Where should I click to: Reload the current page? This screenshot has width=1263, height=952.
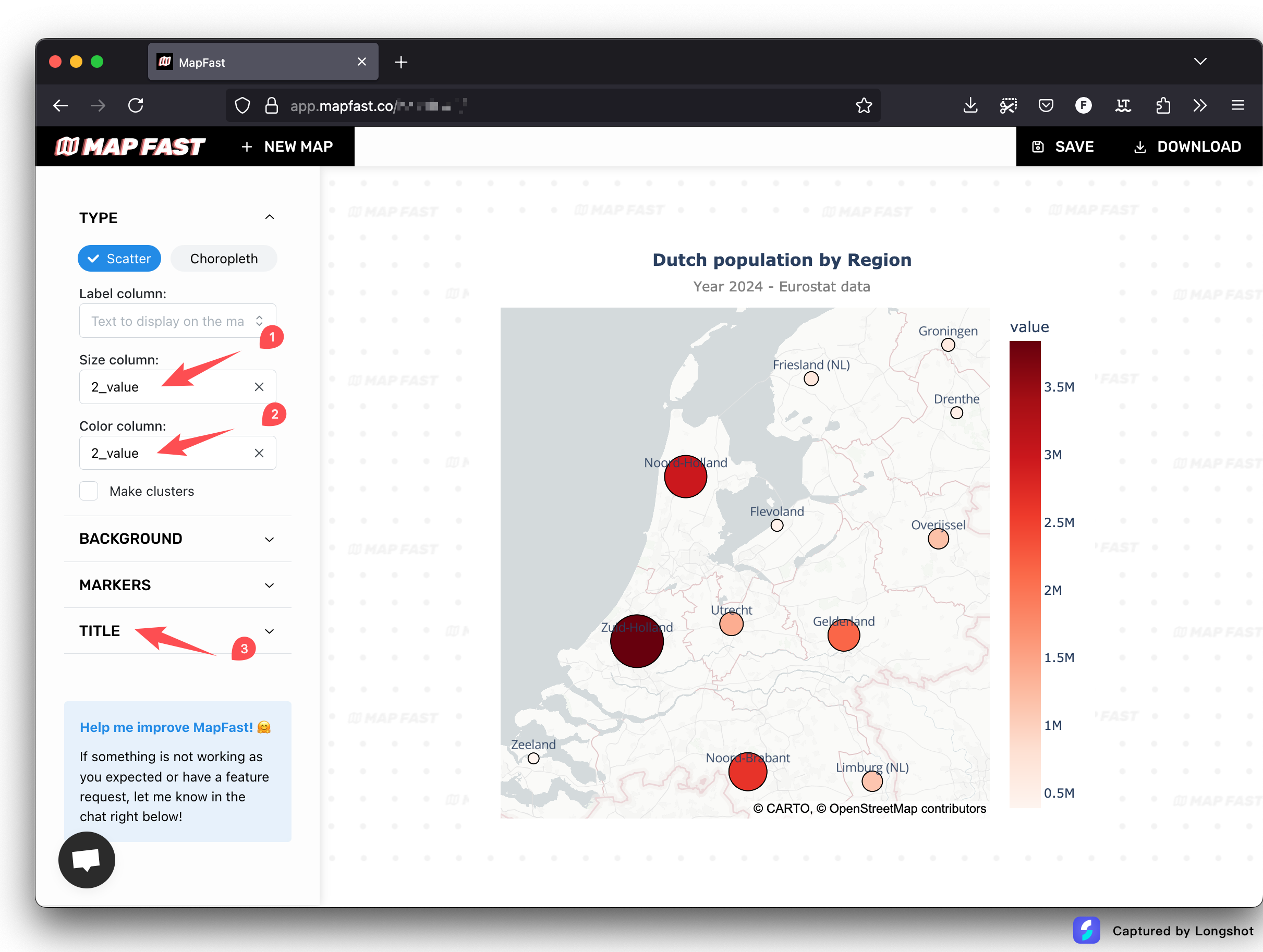pos(136,106)
